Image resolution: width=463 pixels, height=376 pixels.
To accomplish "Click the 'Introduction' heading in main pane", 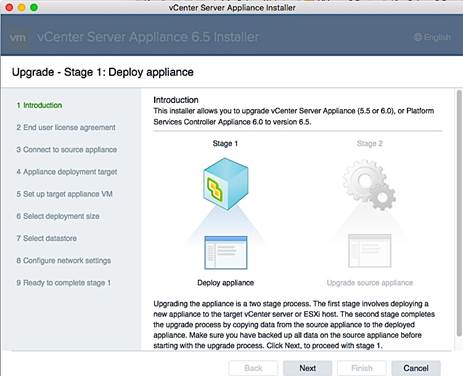I will pyautogui.click(x=176, y=100).
